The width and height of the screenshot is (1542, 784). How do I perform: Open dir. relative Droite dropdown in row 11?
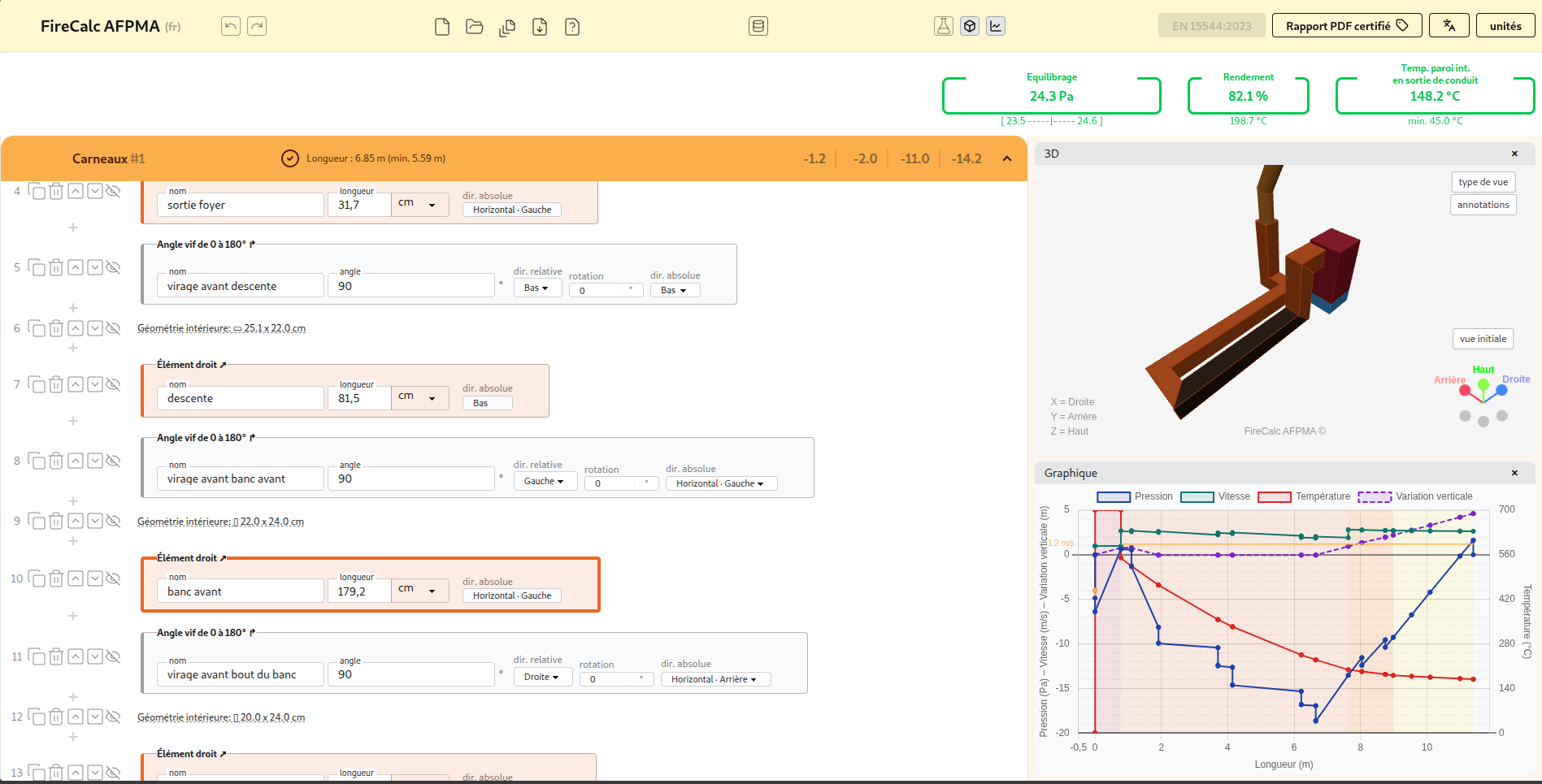pyautogui.click(x=542, y=677)
